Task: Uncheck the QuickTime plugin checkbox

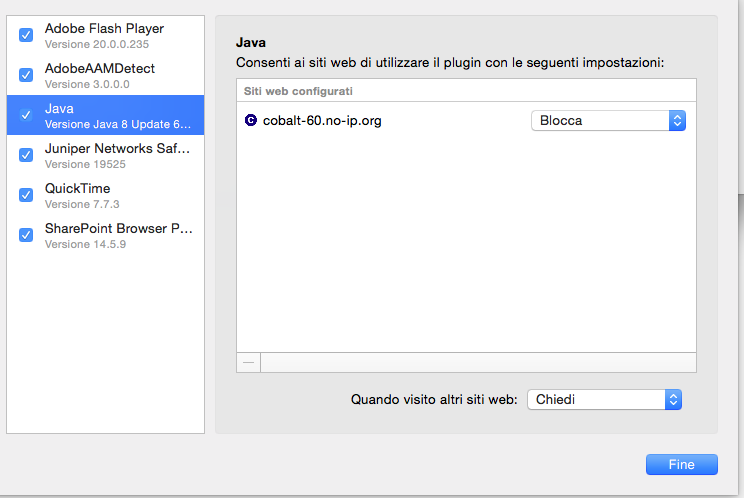Action: [x=26, y=195]
